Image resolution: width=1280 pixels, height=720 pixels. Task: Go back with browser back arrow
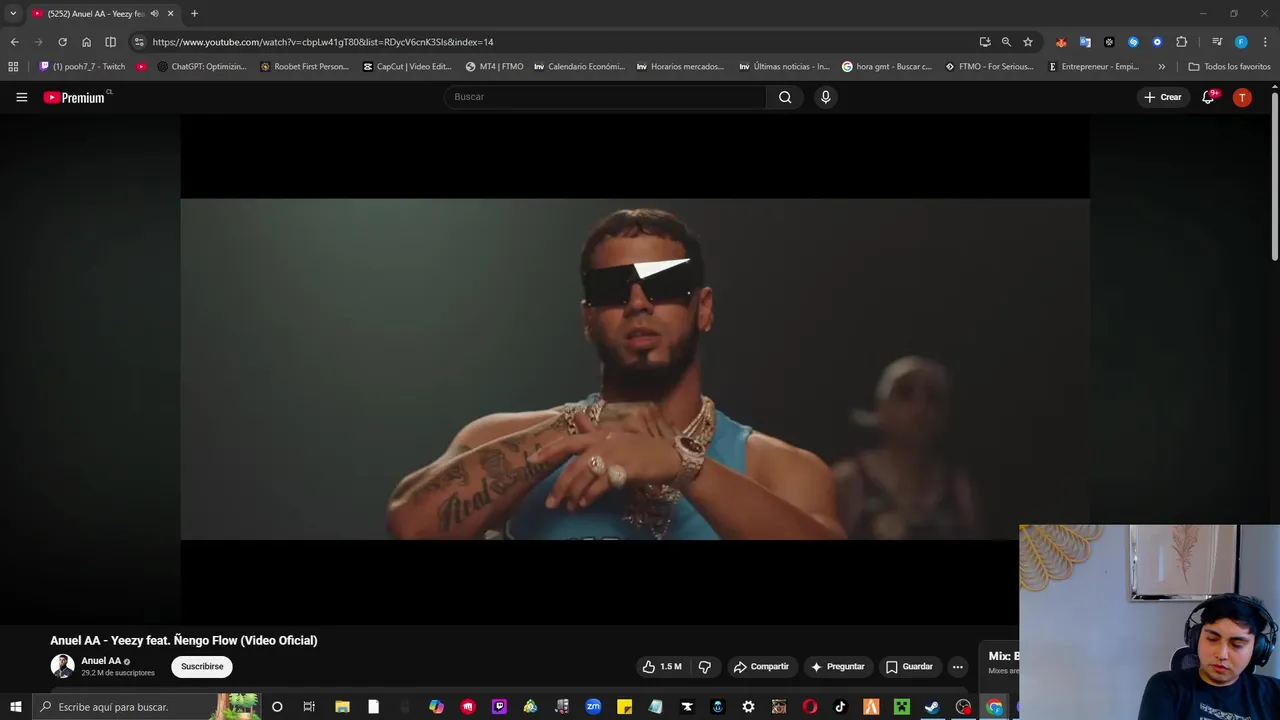14,42
